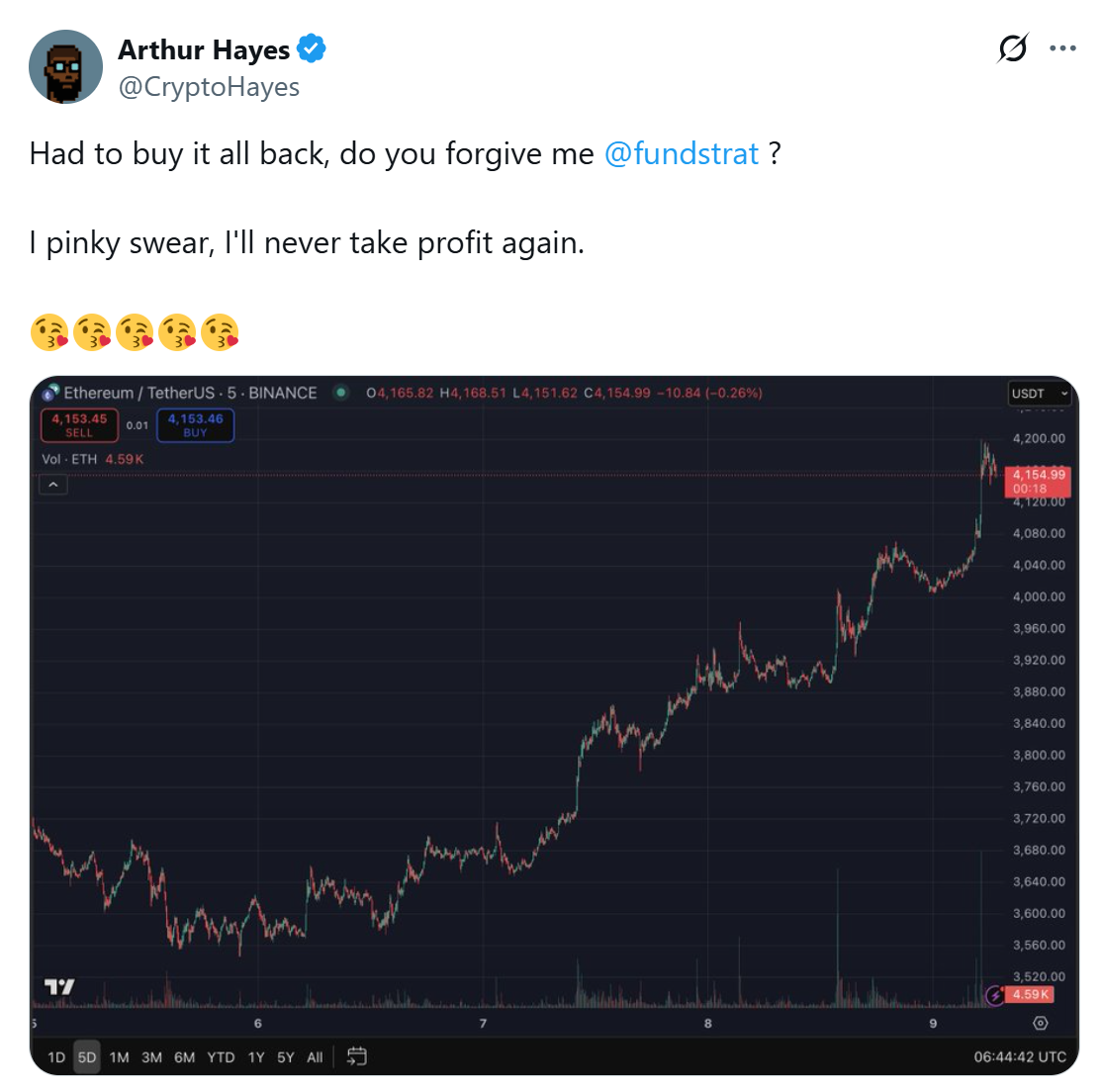Click the blue BUY 4,153.46 button
1102x1092 pixels.
[195, 425]
